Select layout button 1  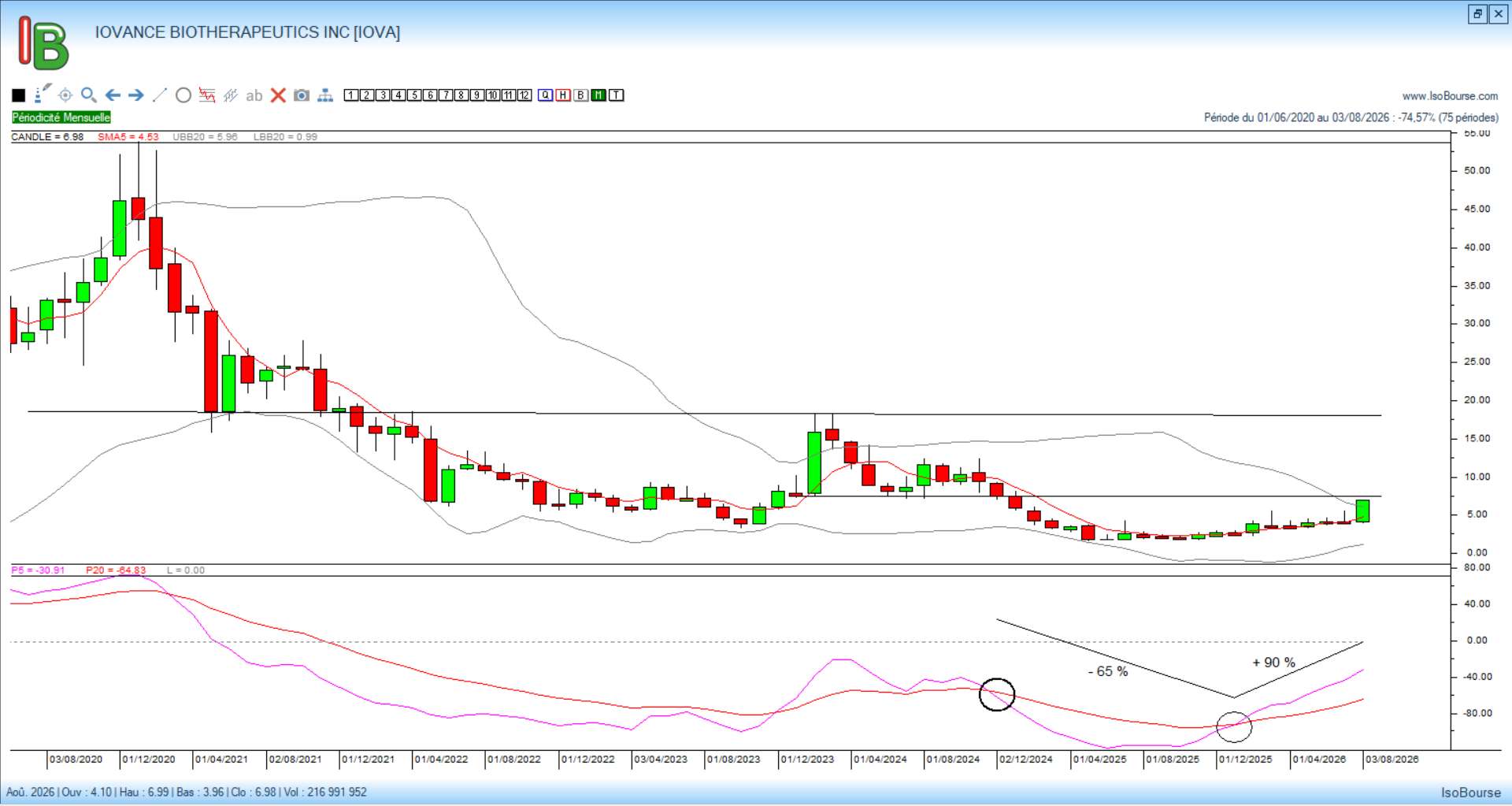(x=351, y=95)
